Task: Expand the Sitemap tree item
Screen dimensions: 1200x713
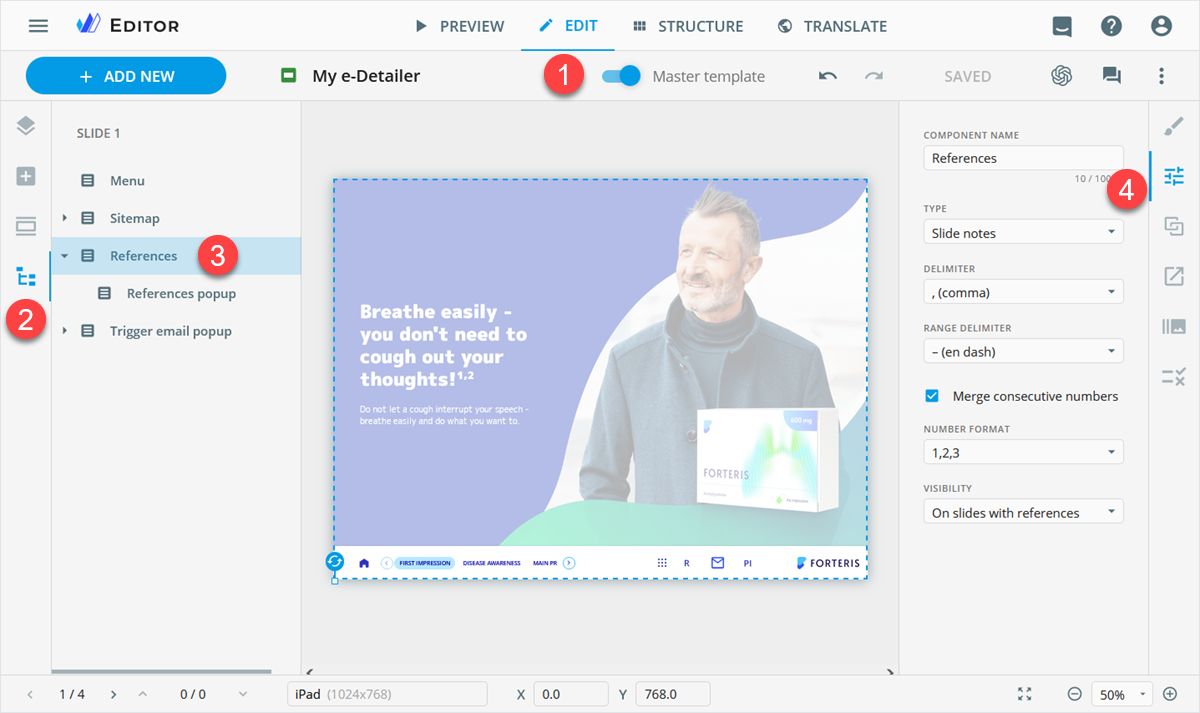Action: [x=65, y=218]
